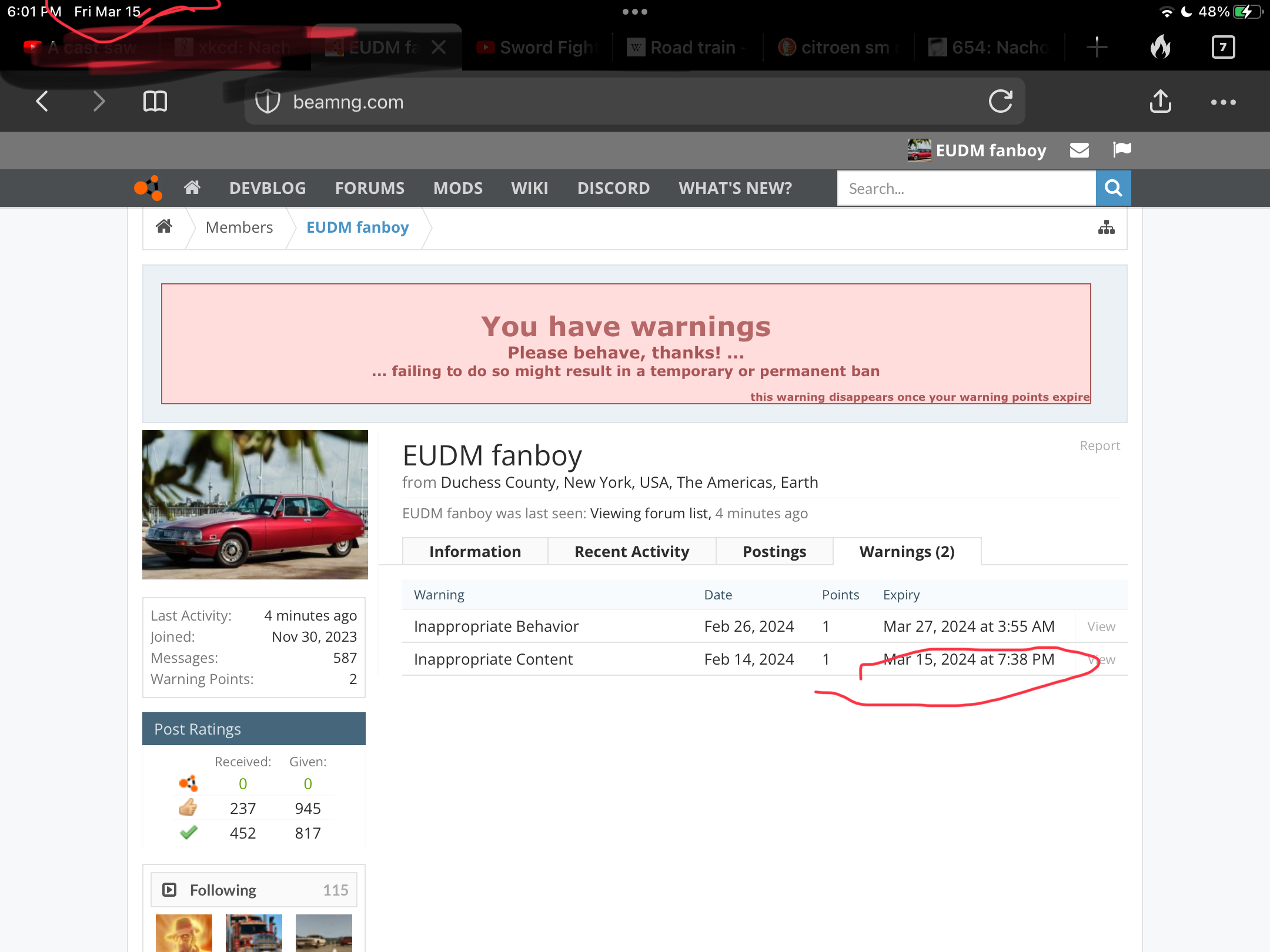View the Inappropriate Content warning
The image size is (1270, 952).
coord(1101,659)
